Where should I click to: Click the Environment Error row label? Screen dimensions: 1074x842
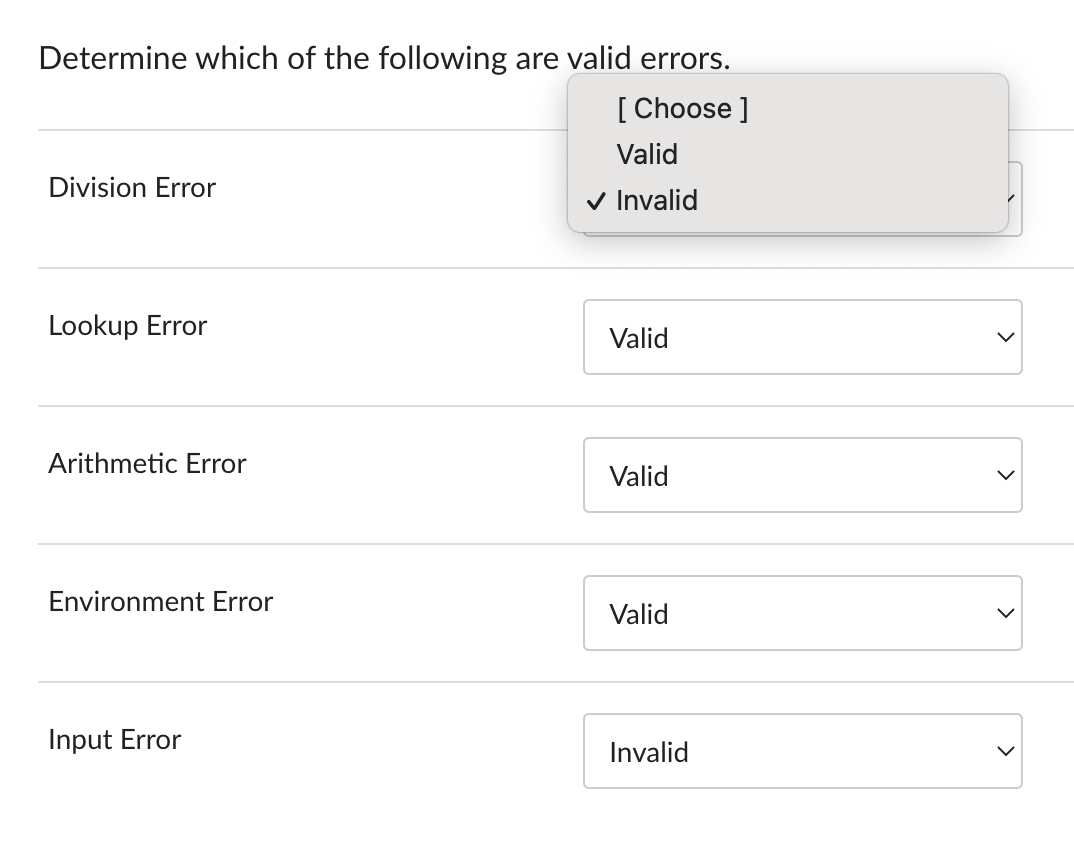(161, 602)
